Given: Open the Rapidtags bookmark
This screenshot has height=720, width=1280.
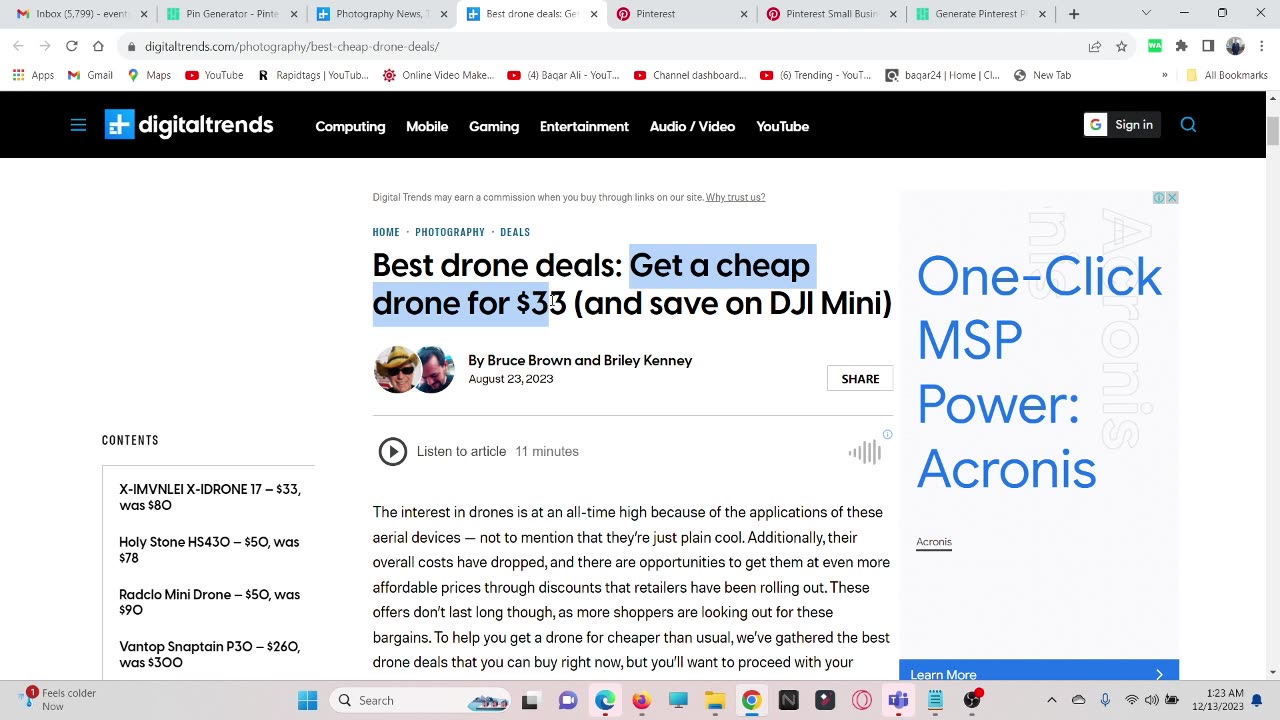Looking at the screenshot, I should [x=313, y=75].
